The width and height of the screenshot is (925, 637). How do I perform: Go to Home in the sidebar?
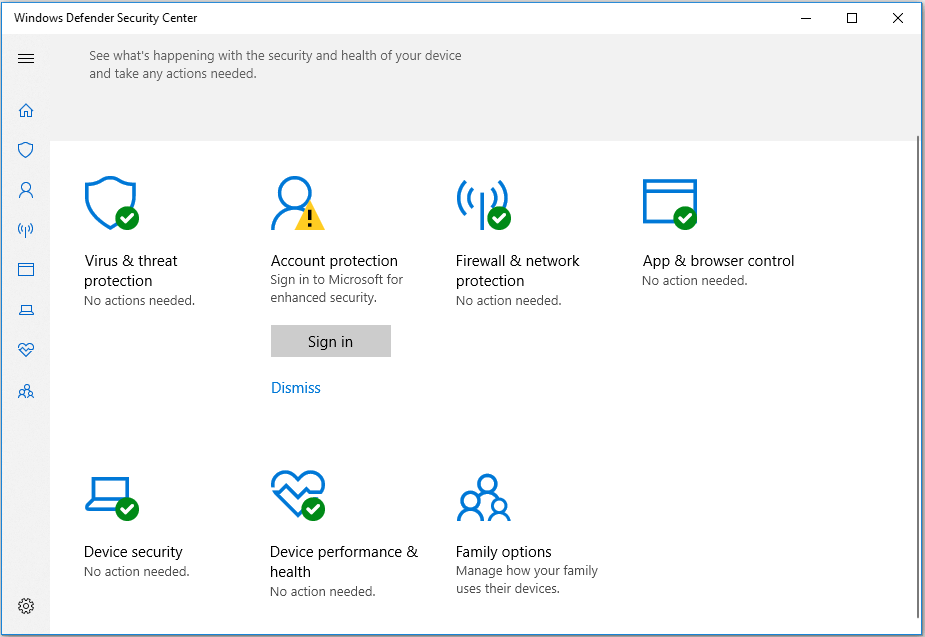[x=26, y=110]
